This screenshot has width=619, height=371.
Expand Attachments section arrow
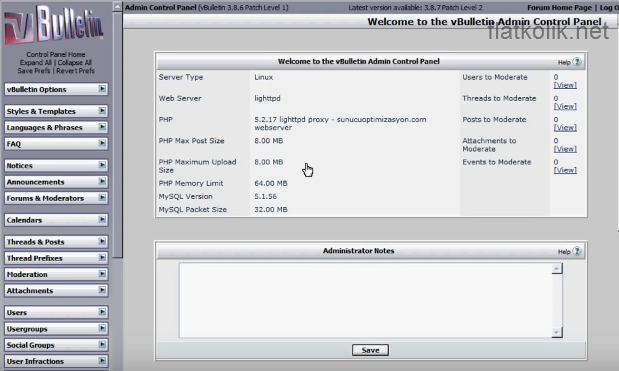[102, 290]
